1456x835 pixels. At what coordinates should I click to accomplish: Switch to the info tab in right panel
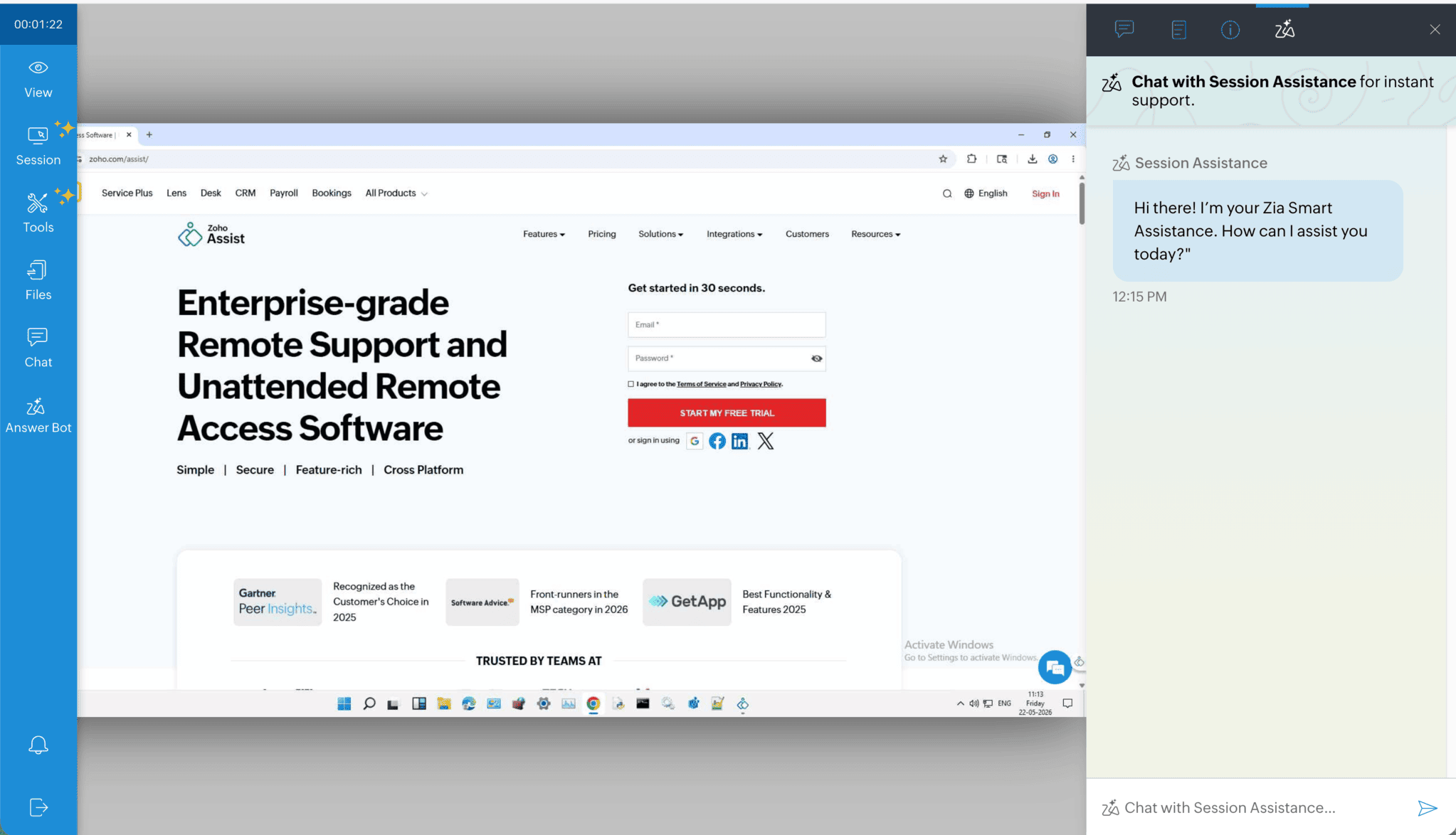1230,29
